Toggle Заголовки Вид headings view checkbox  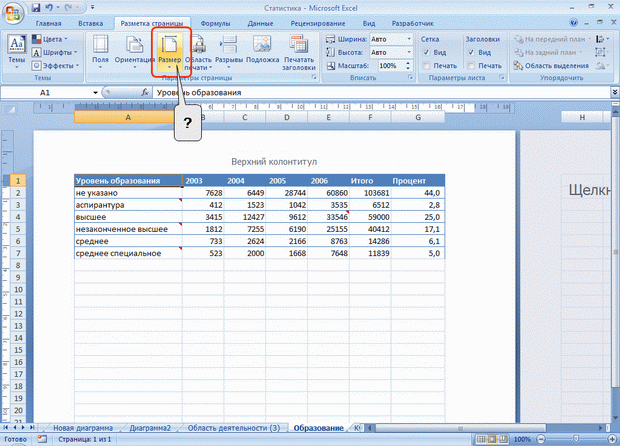[x=471, y=52]
